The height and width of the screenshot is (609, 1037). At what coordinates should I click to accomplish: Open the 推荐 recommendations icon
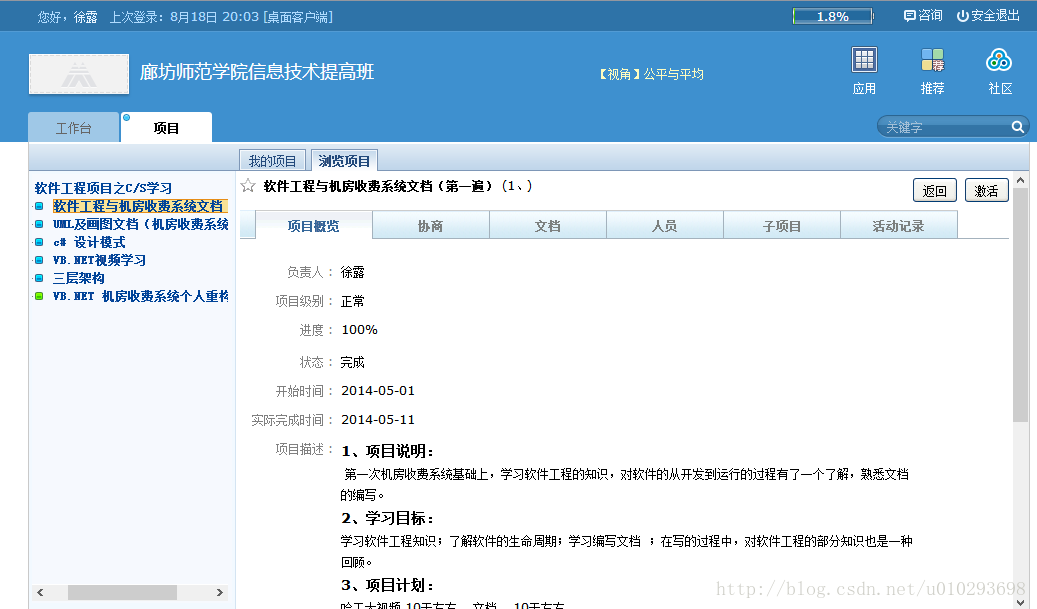point(933,60)
